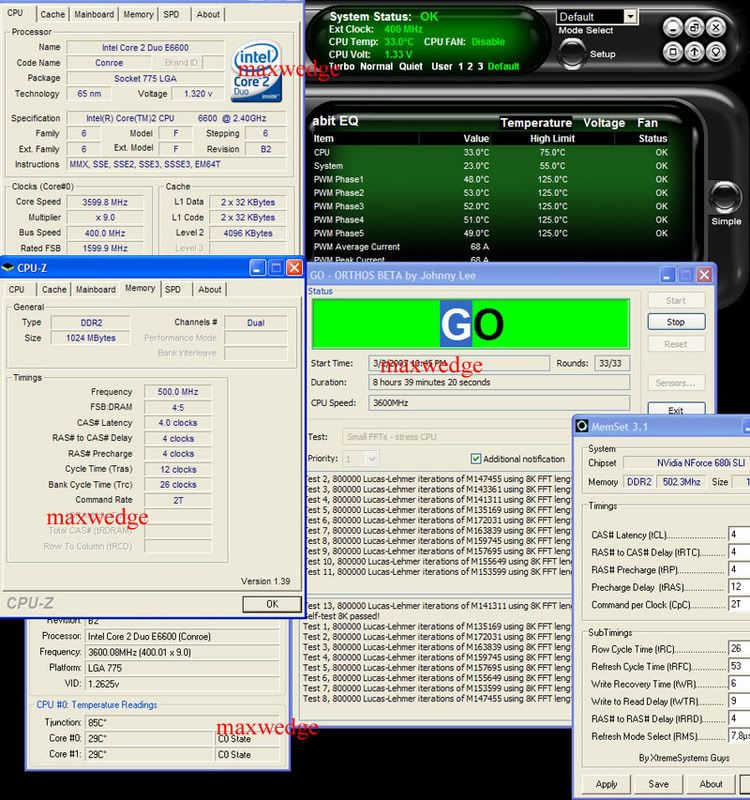Click the round minimize icon in abit EQ
Viewport: 750px width, 800px height.
tap(672, 27)
